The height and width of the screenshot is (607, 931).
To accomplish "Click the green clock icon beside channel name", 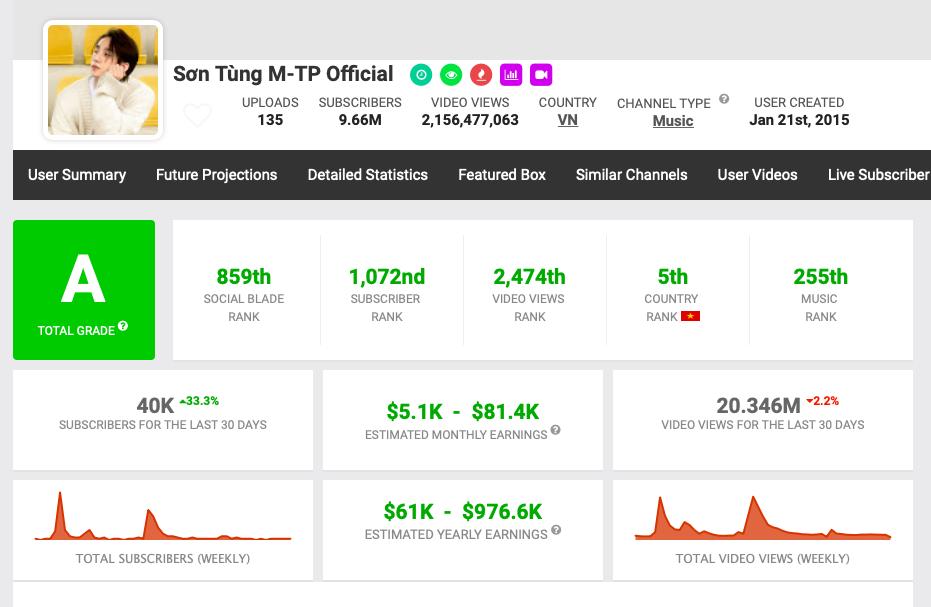I will 421,75.
